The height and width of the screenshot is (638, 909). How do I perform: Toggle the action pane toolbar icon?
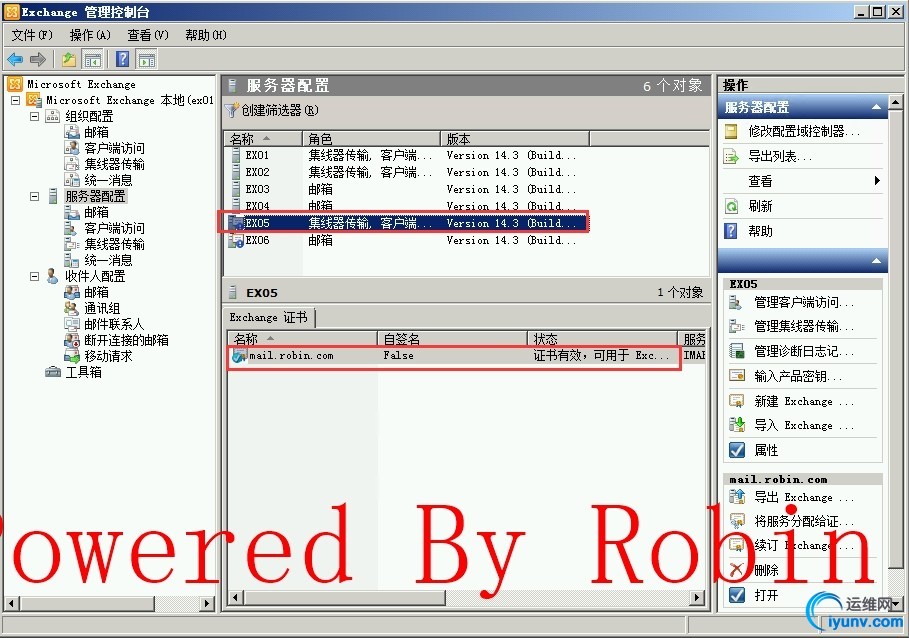coord(146,59)
